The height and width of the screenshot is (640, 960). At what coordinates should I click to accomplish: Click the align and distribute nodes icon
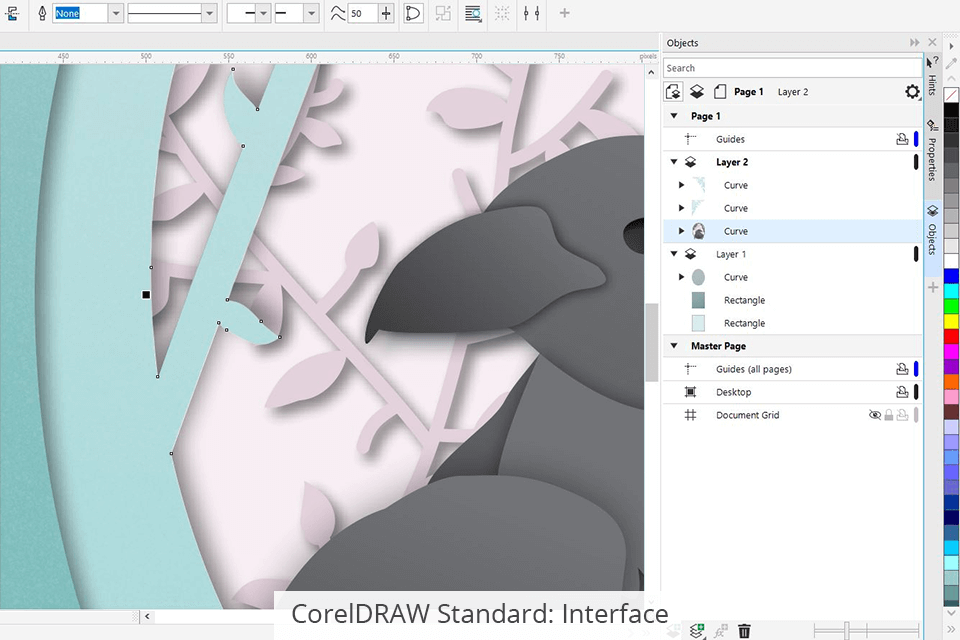(531, 13)
